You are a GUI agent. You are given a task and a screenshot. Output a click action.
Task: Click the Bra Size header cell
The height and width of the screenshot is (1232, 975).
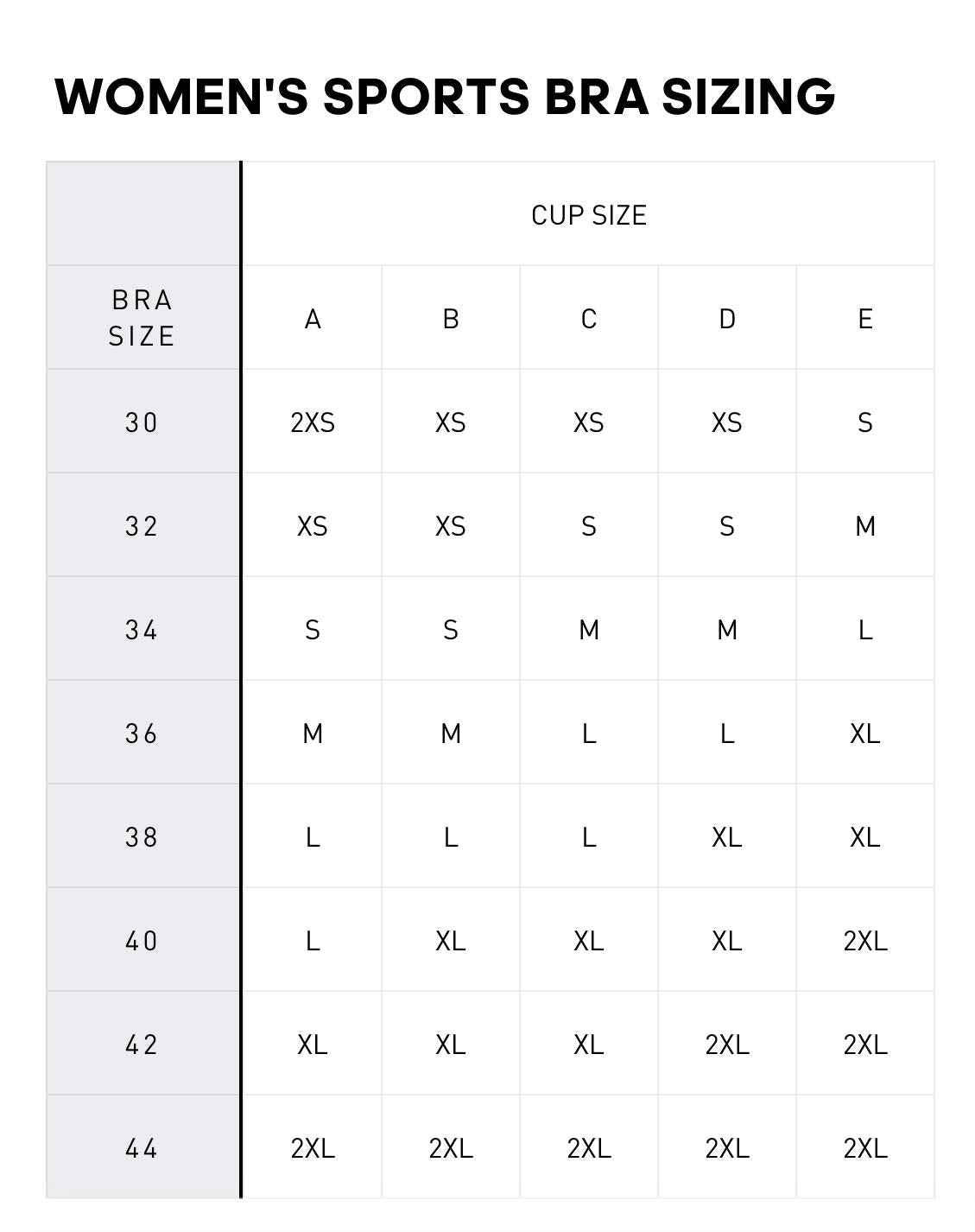[x=142, y=318]
